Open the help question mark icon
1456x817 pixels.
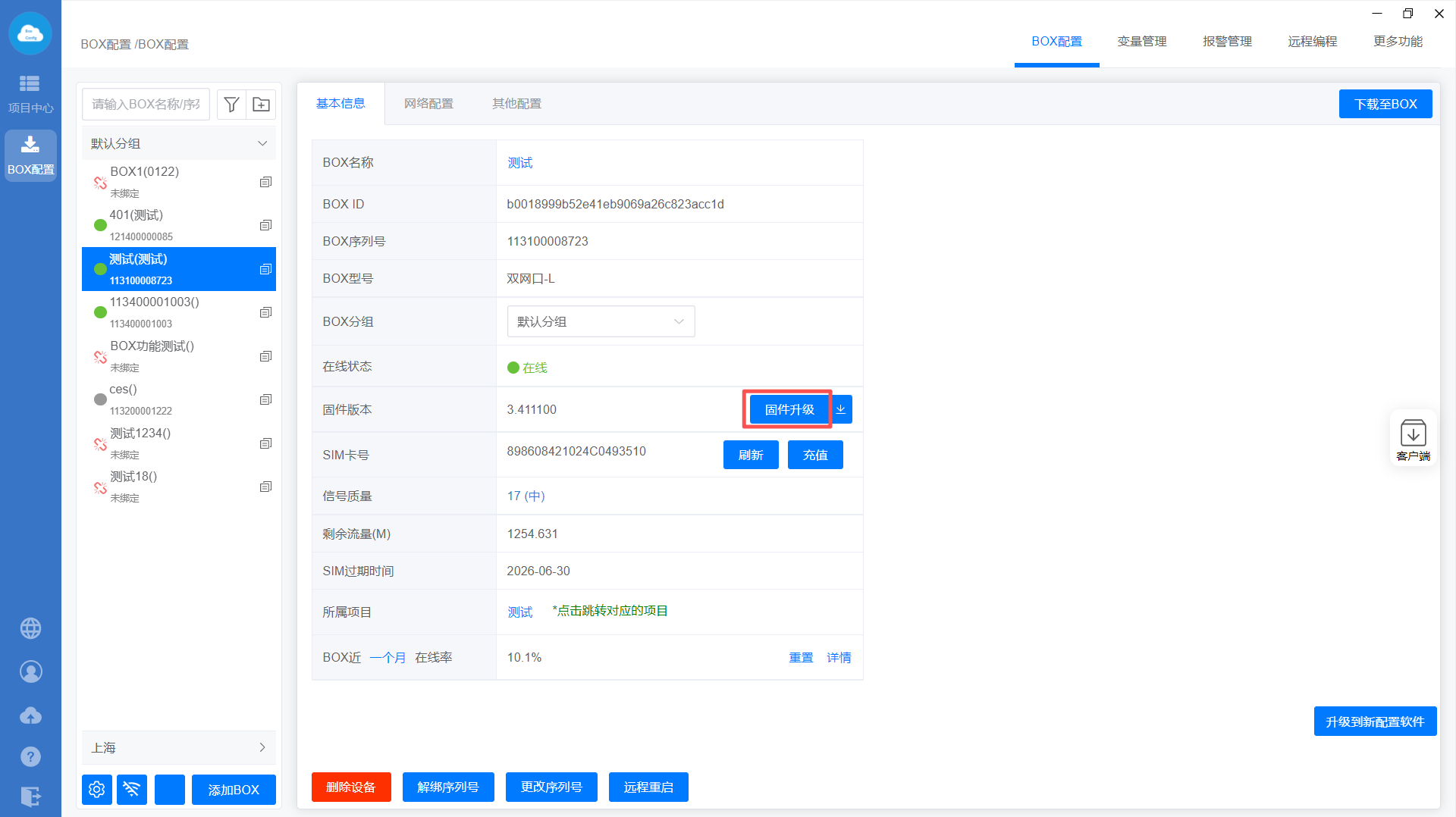[x=30, y=756]
